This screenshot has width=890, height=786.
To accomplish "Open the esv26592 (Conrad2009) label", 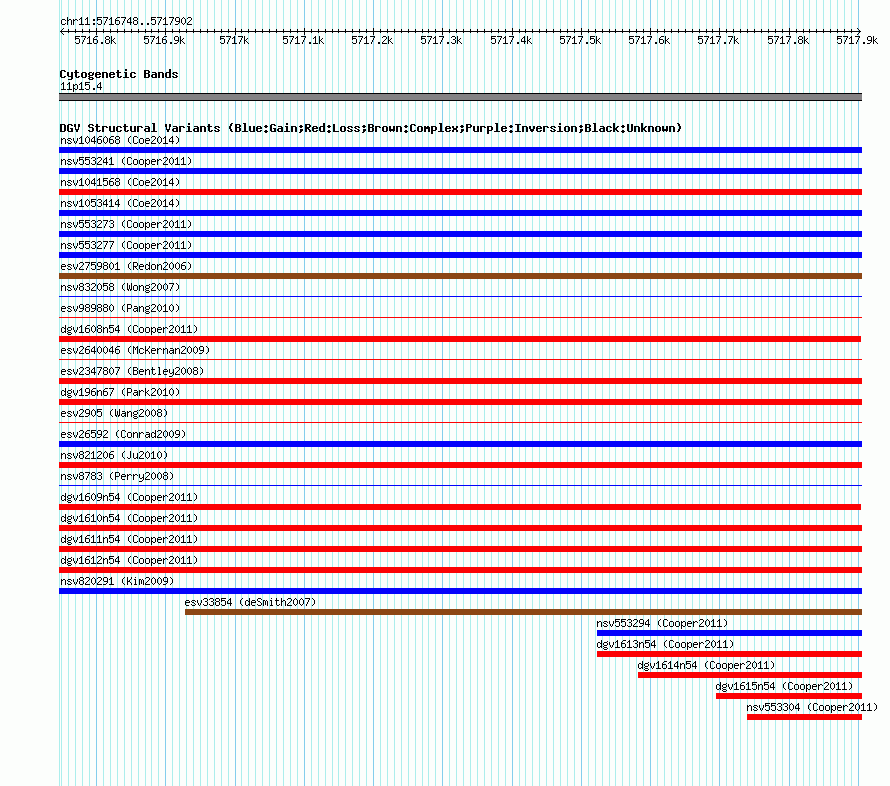I will click(x=123, y=434).
